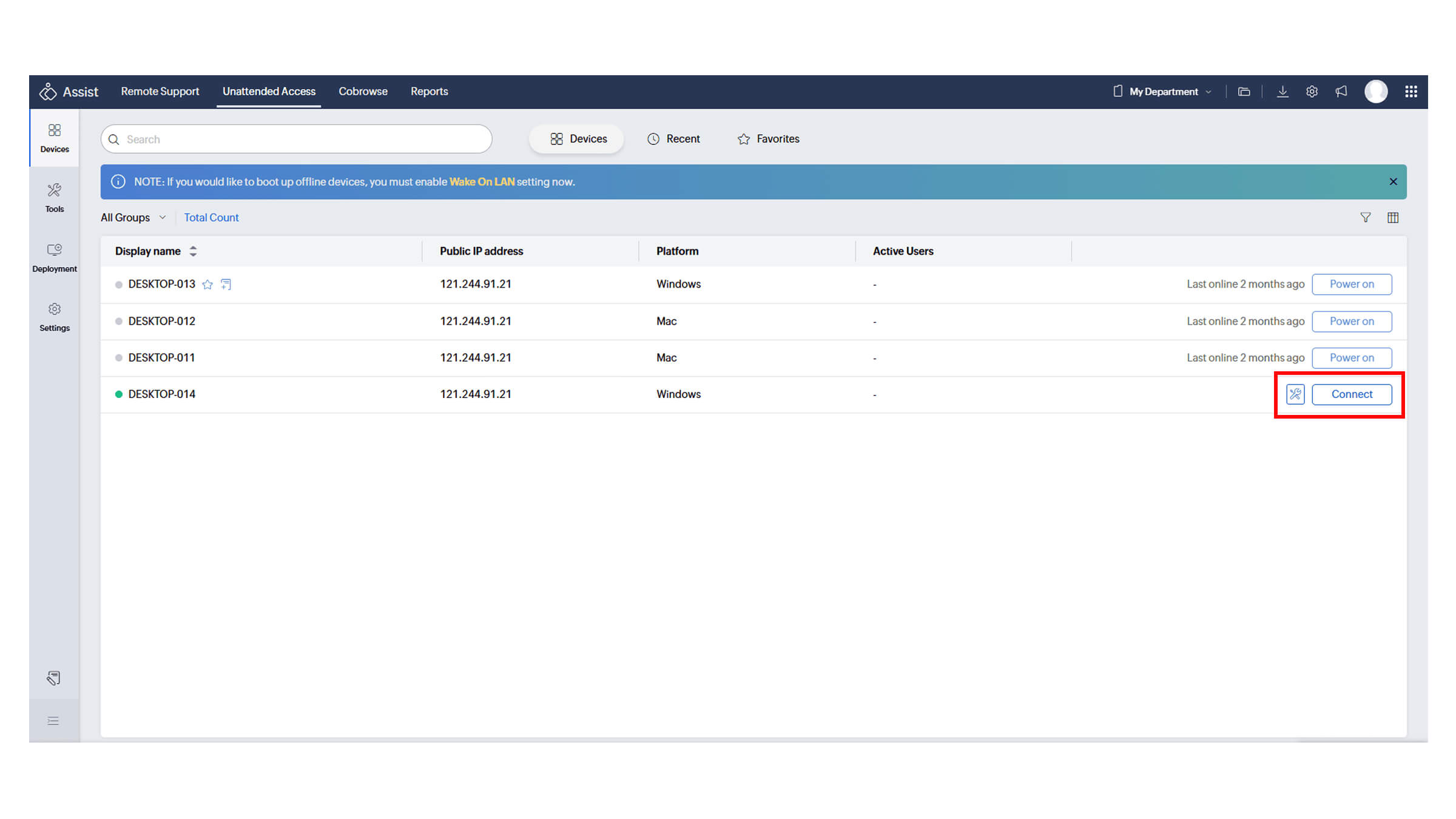
Task: Click the device Search field
Action: click(296, 140)
